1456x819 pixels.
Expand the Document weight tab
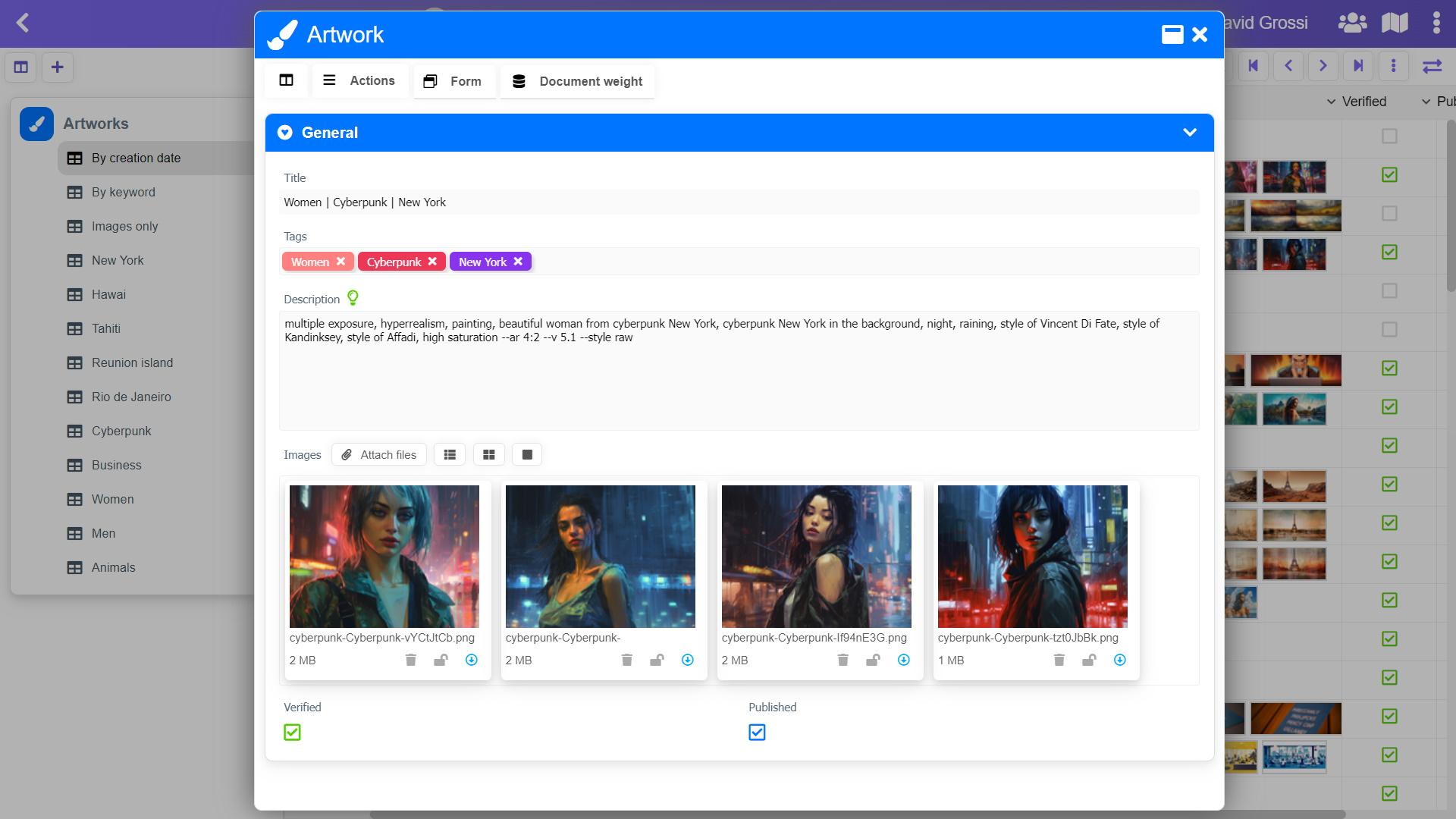578,81
